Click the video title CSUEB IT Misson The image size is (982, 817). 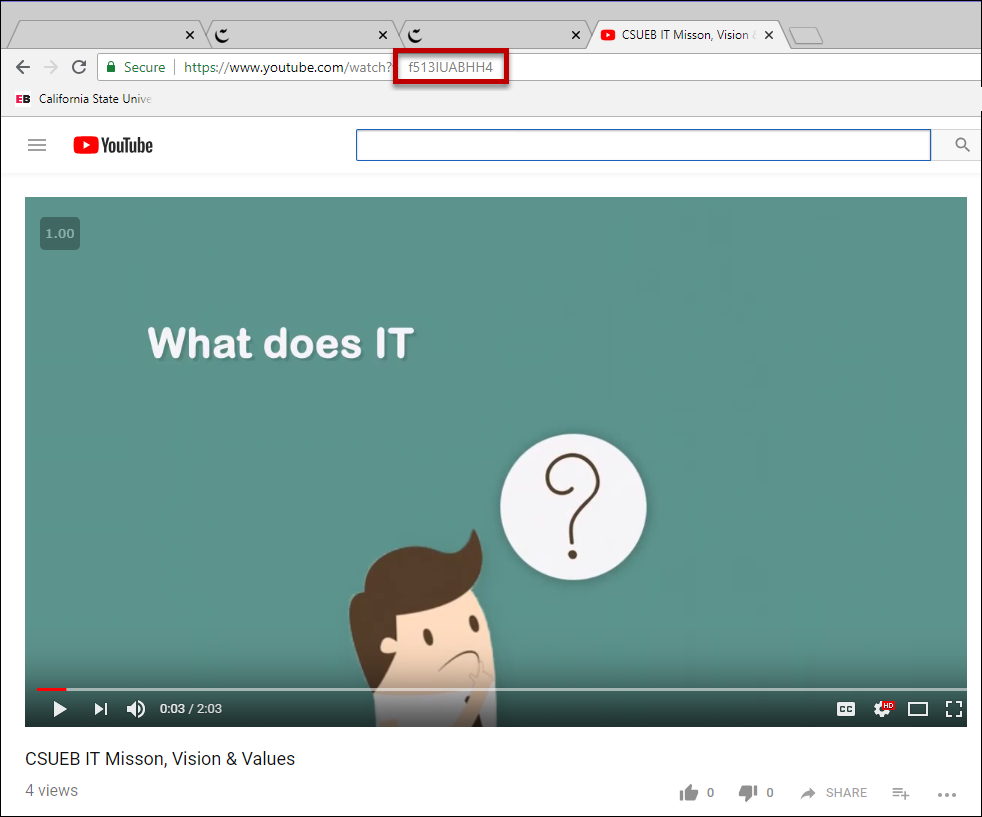pyautogui.click(x=160, y=759)
